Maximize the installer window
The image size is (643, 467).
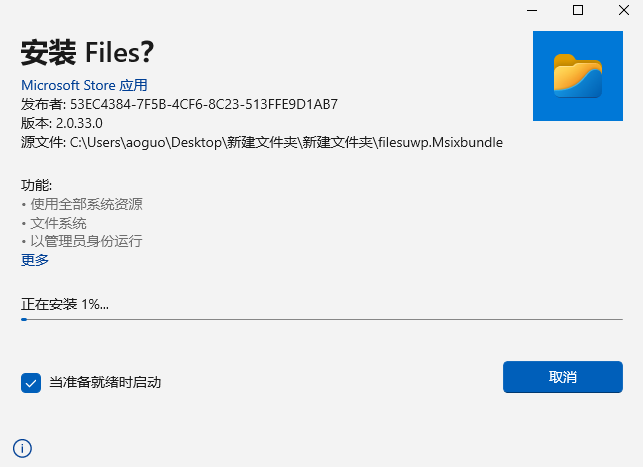[578, 10]
